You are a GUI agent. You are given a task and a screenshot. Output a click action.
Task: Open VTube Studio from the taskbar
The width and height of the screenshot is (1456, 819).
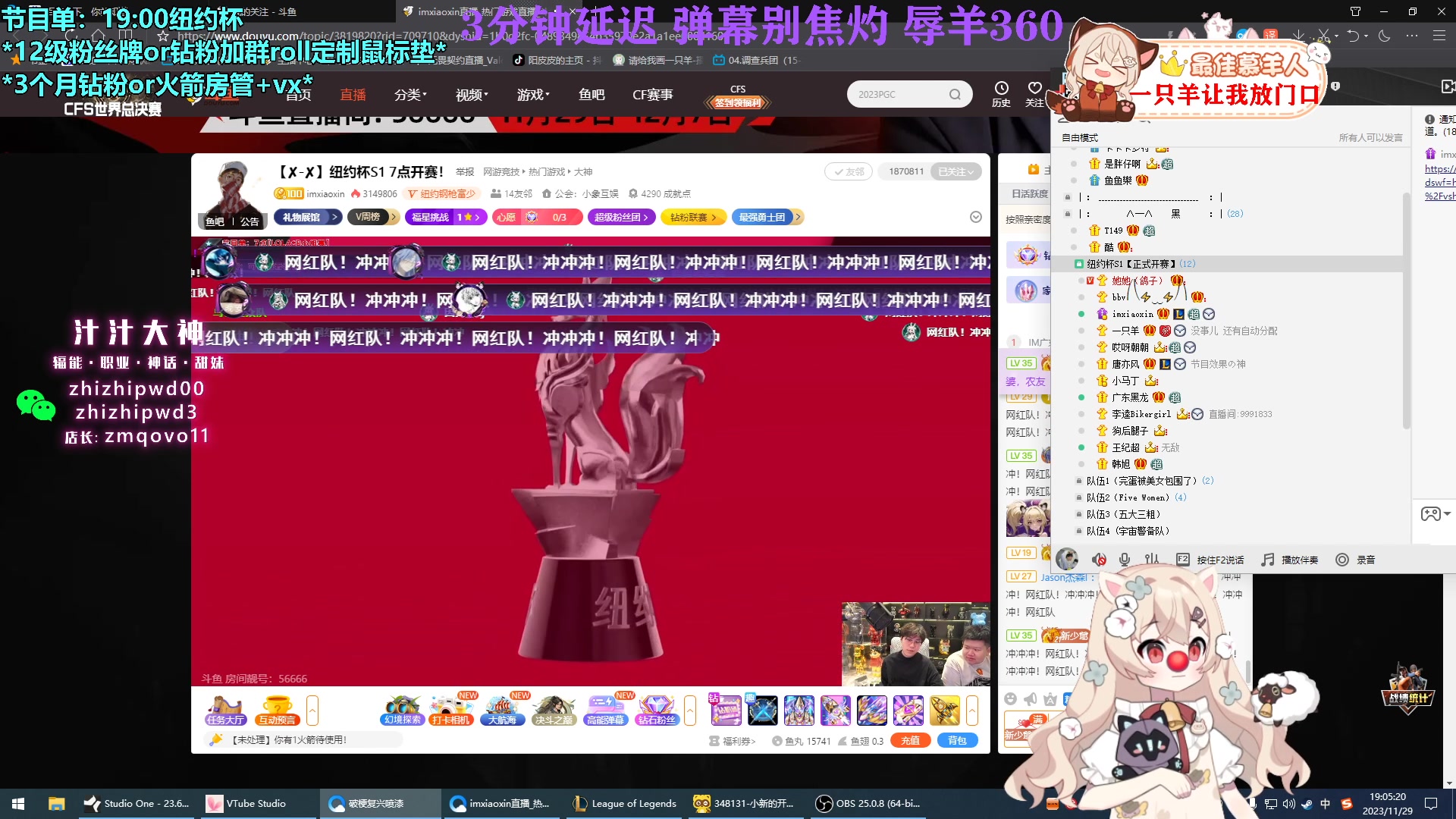[x=258, y=804]
